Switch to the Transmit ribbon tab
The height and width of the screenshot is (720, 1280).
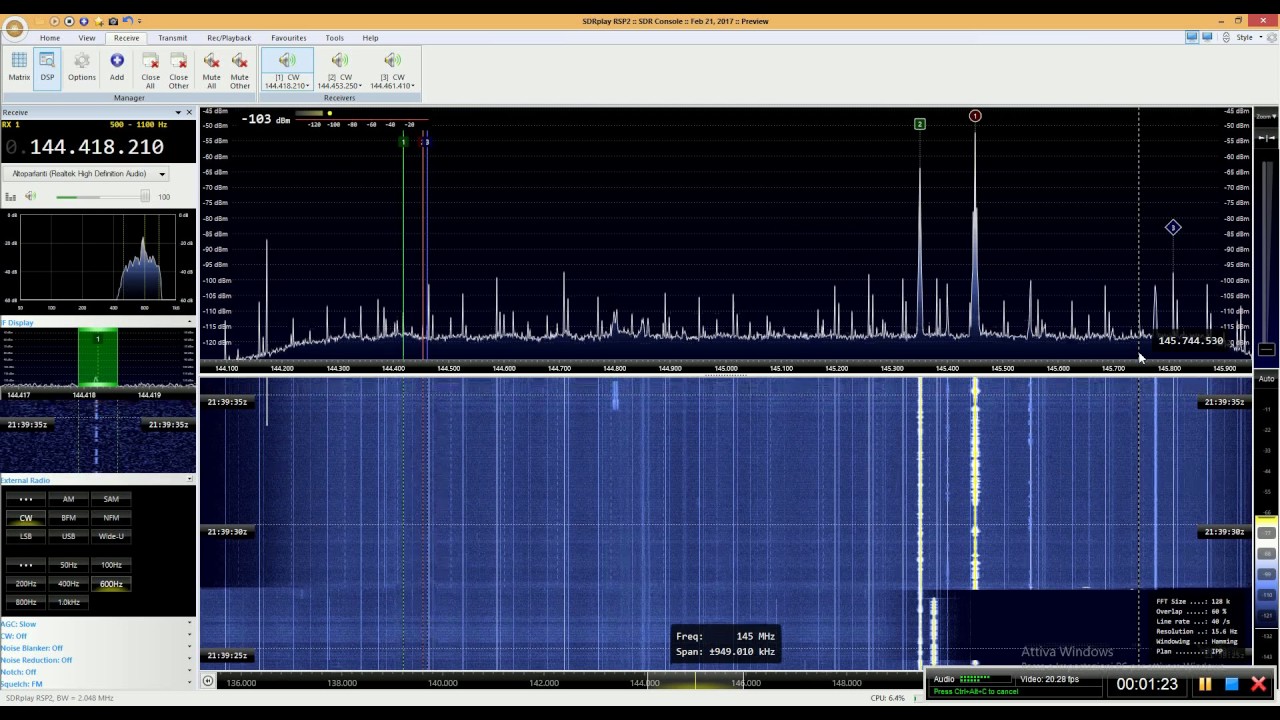click(172, 38)
